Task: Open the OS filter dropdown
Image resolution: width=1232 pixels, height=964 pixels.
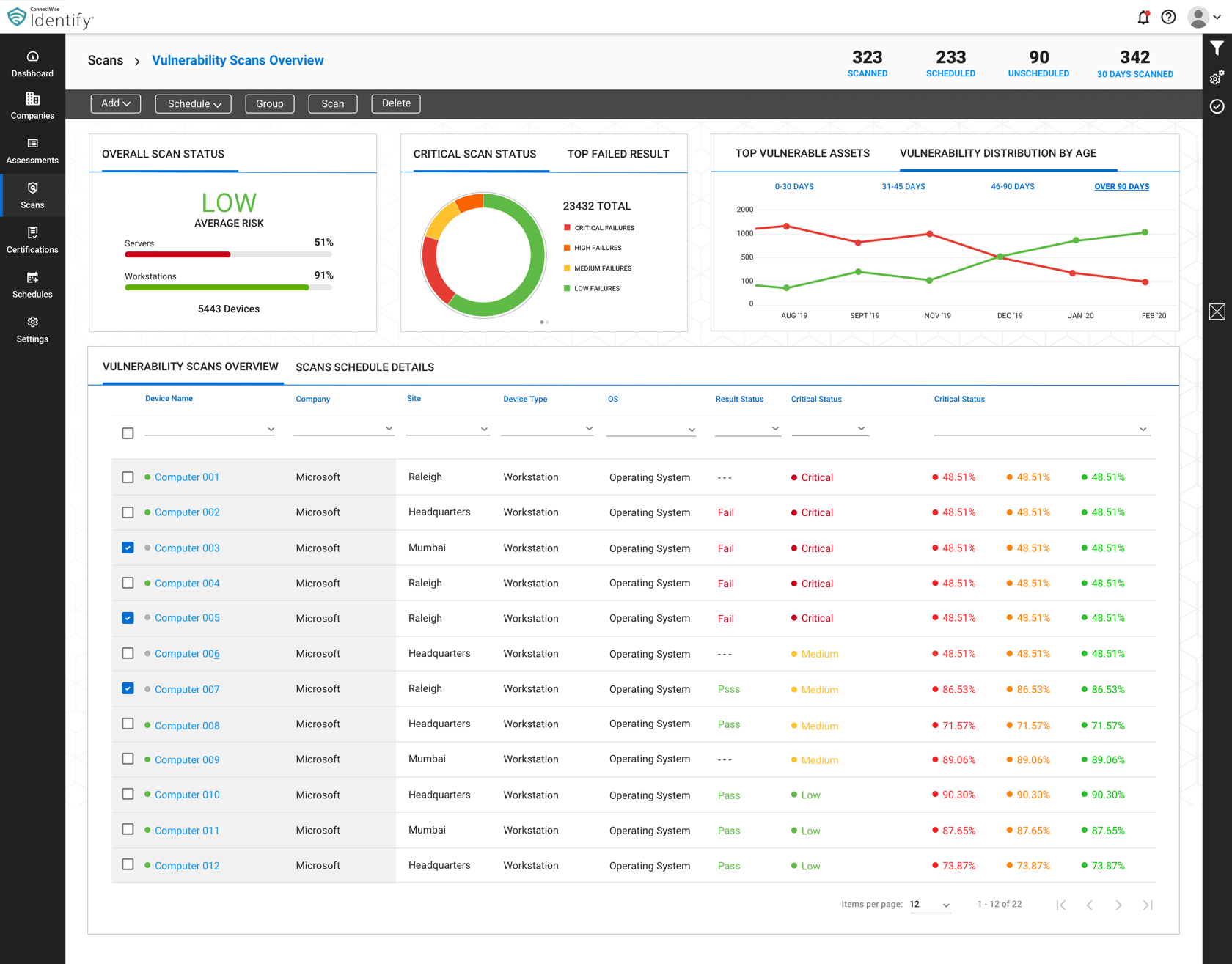Action: click(651, 429)
